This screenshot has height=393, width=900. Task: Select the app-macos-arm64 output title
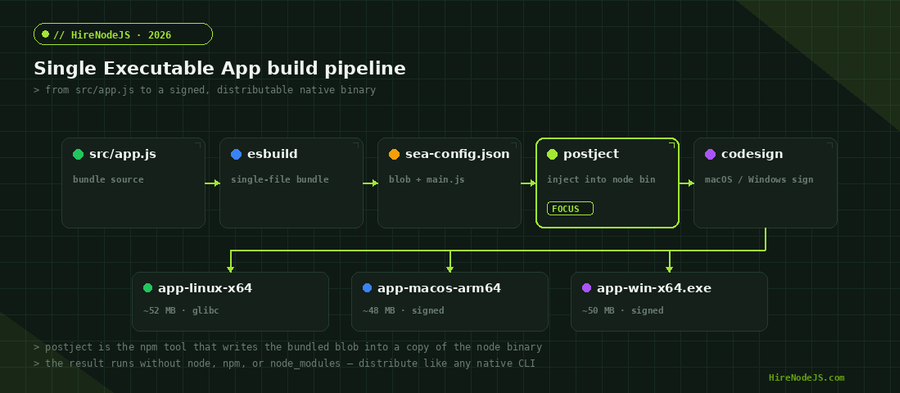pos(440,288)
